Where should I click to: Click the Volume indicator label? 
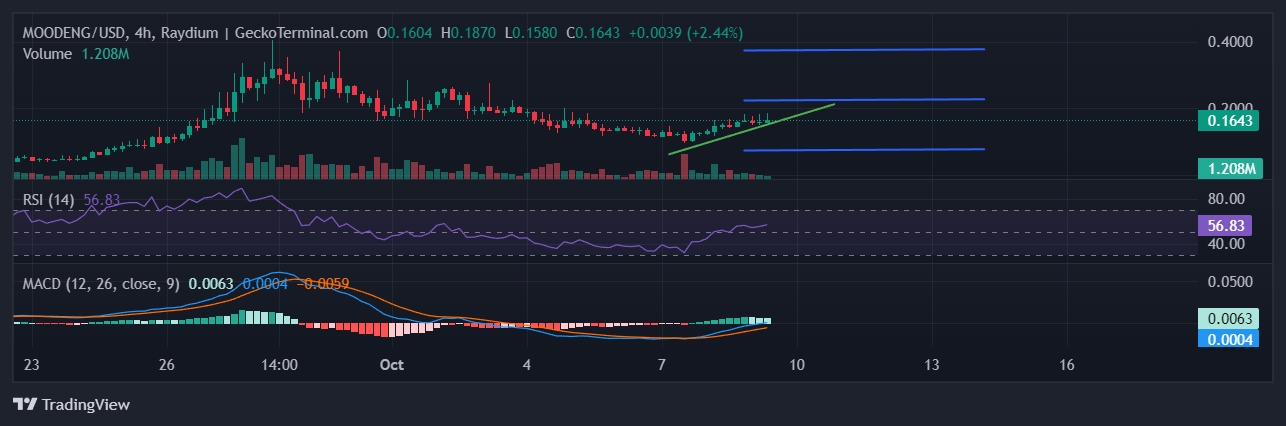pos(47,53)
